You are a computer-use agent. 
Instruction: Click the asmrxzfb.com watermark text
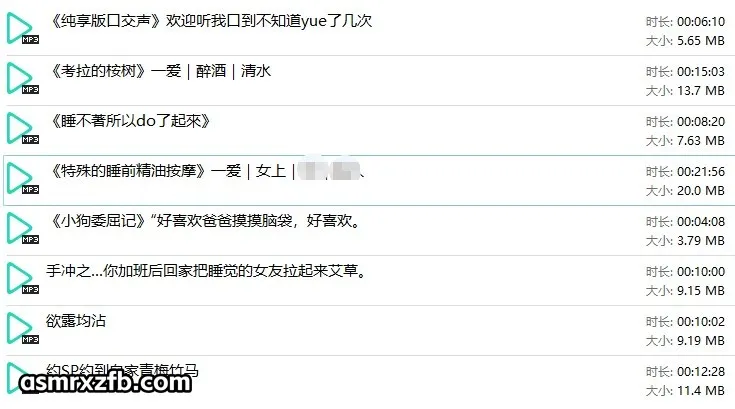coord(106,383)
